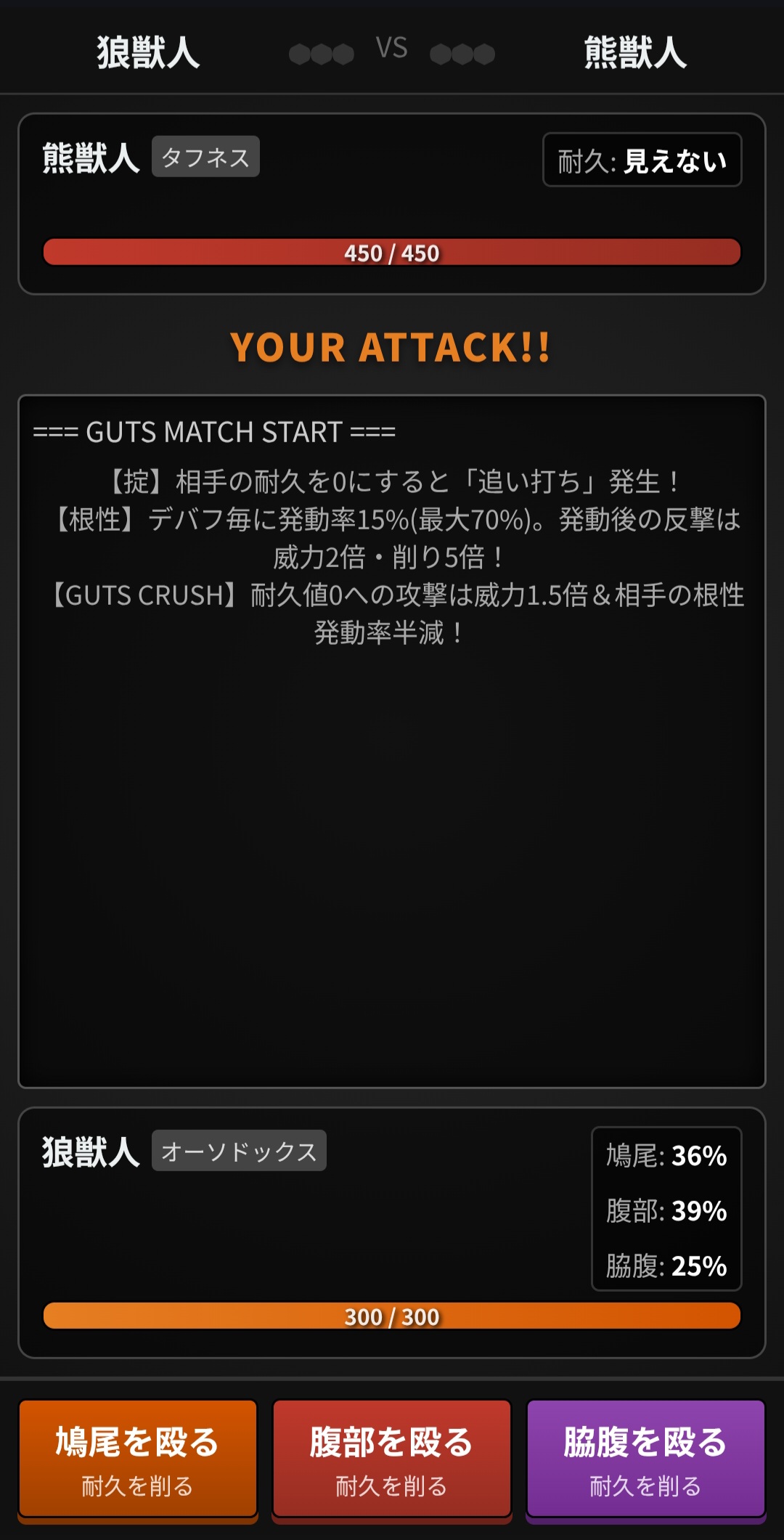Screen dimensions: 784x1540
Task: Tap the 脇腹を殴る attack button
Action: tap(646, 1459)
